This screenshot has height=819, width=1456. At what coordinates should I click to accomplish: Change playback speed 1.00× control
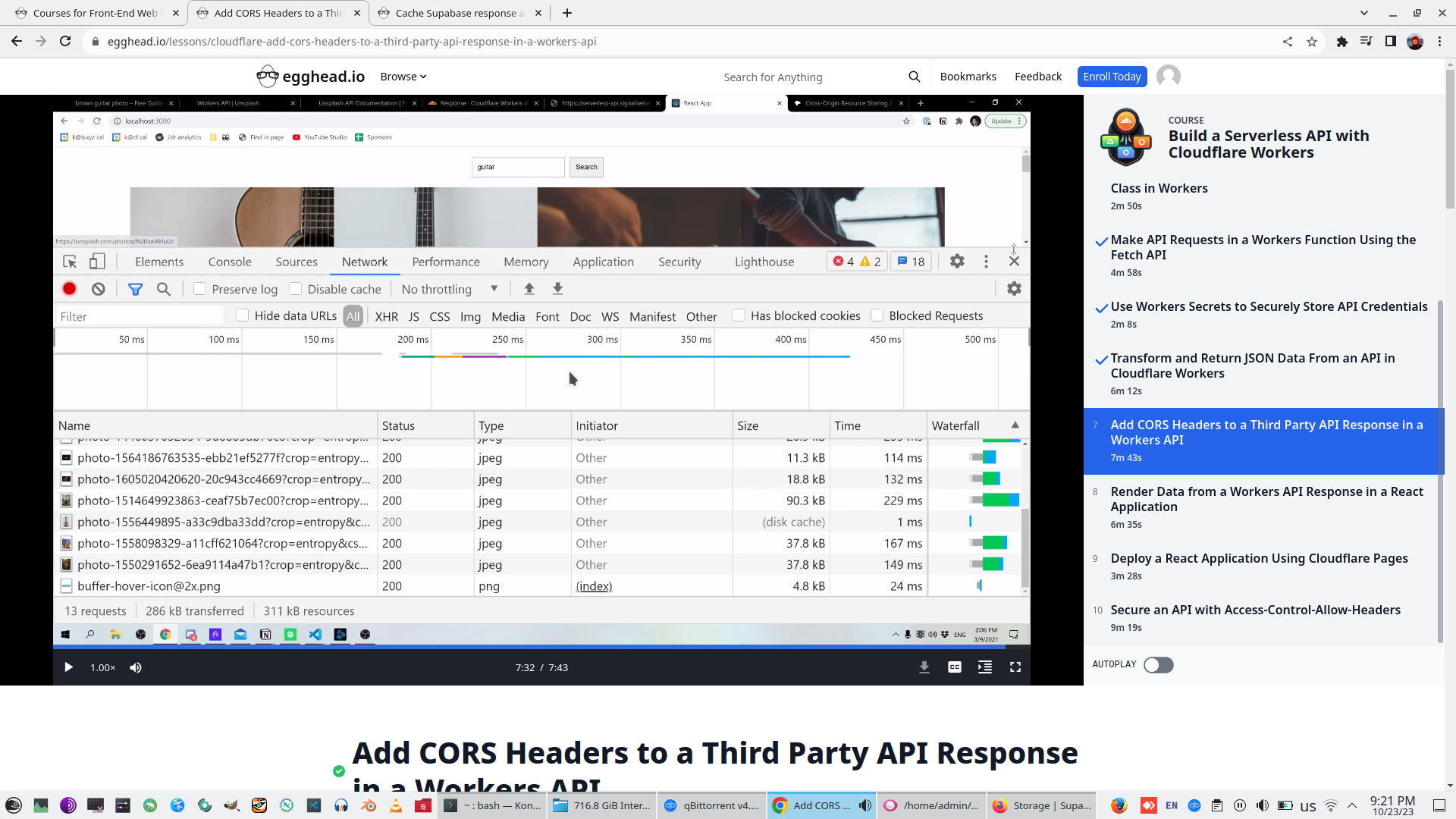(x=102, y=667)
